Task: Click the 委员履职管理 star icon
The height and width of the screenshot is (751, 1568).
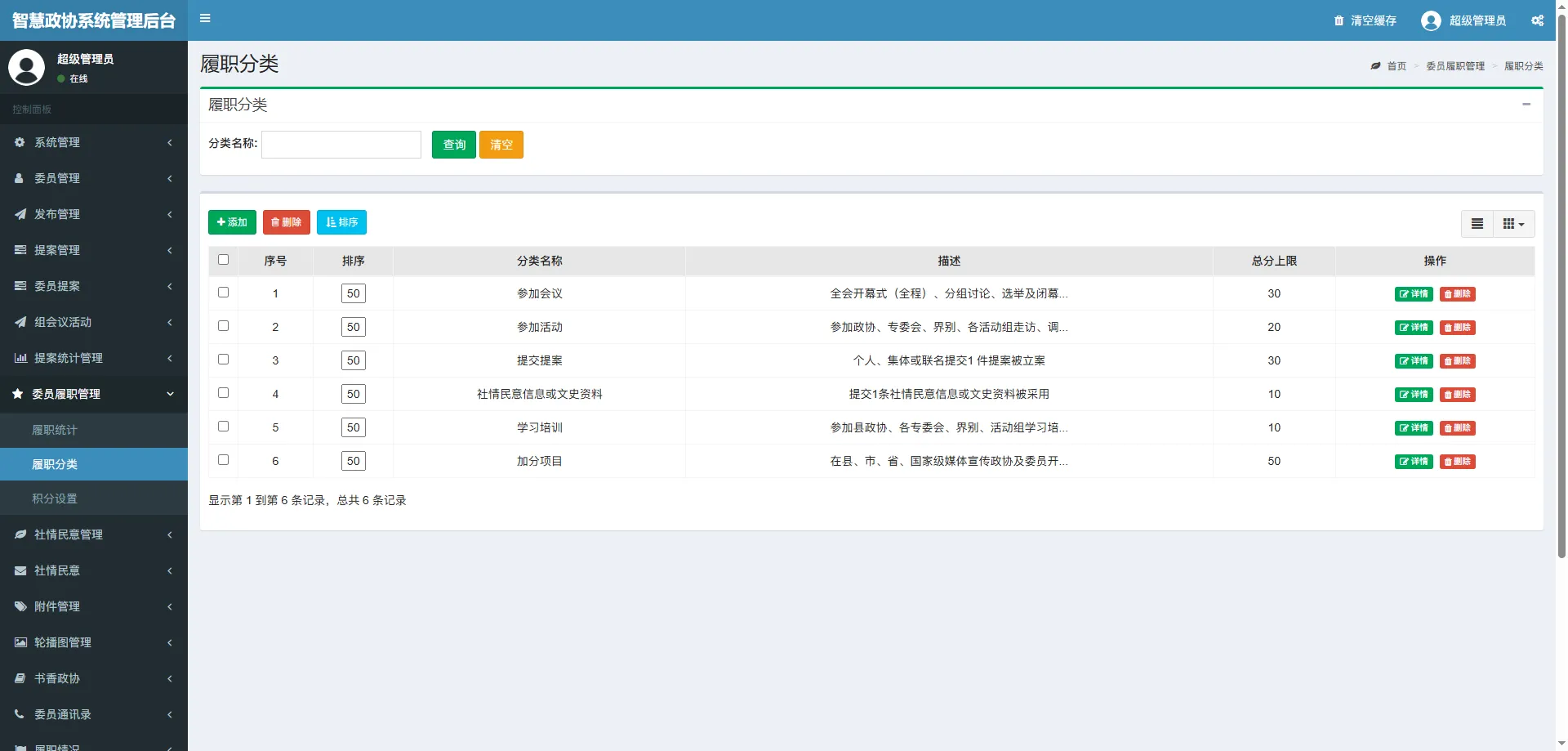Action: coord(17,395)
